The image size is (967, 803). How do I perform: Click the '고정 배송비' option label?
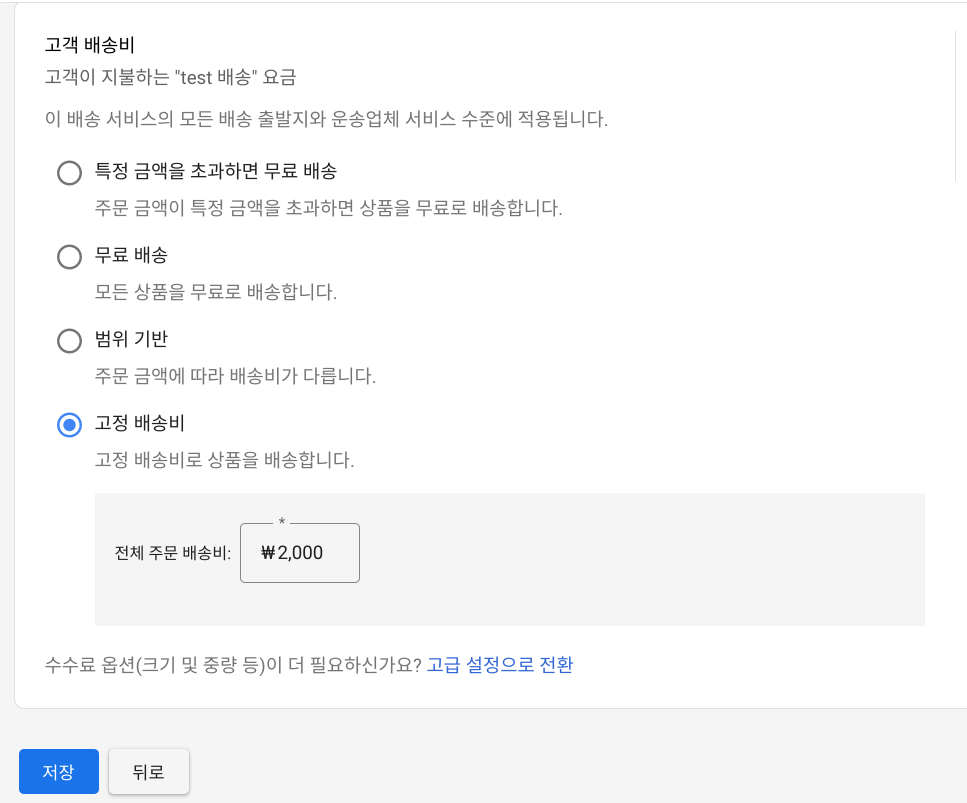pyautogui.click(x=140, y=423)
